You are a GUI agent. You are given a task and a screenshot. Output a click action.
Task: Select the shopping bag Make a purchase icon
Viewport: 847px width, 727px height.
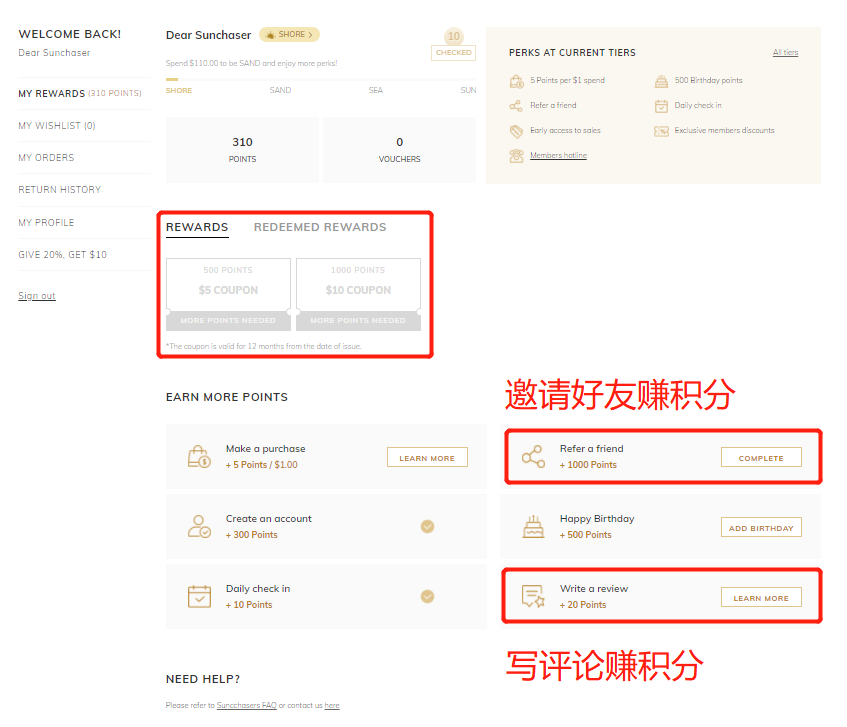pos(200,456)
